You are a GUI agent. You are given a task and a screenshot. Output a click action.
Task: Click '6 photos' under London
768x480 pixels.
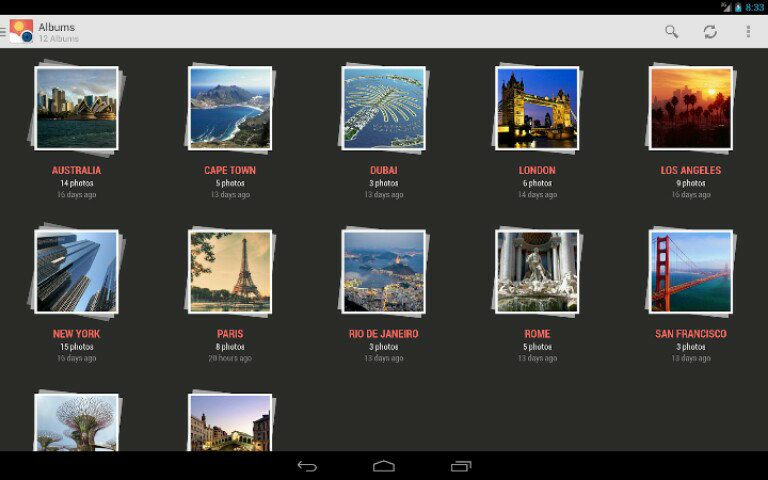click(537, 183)
